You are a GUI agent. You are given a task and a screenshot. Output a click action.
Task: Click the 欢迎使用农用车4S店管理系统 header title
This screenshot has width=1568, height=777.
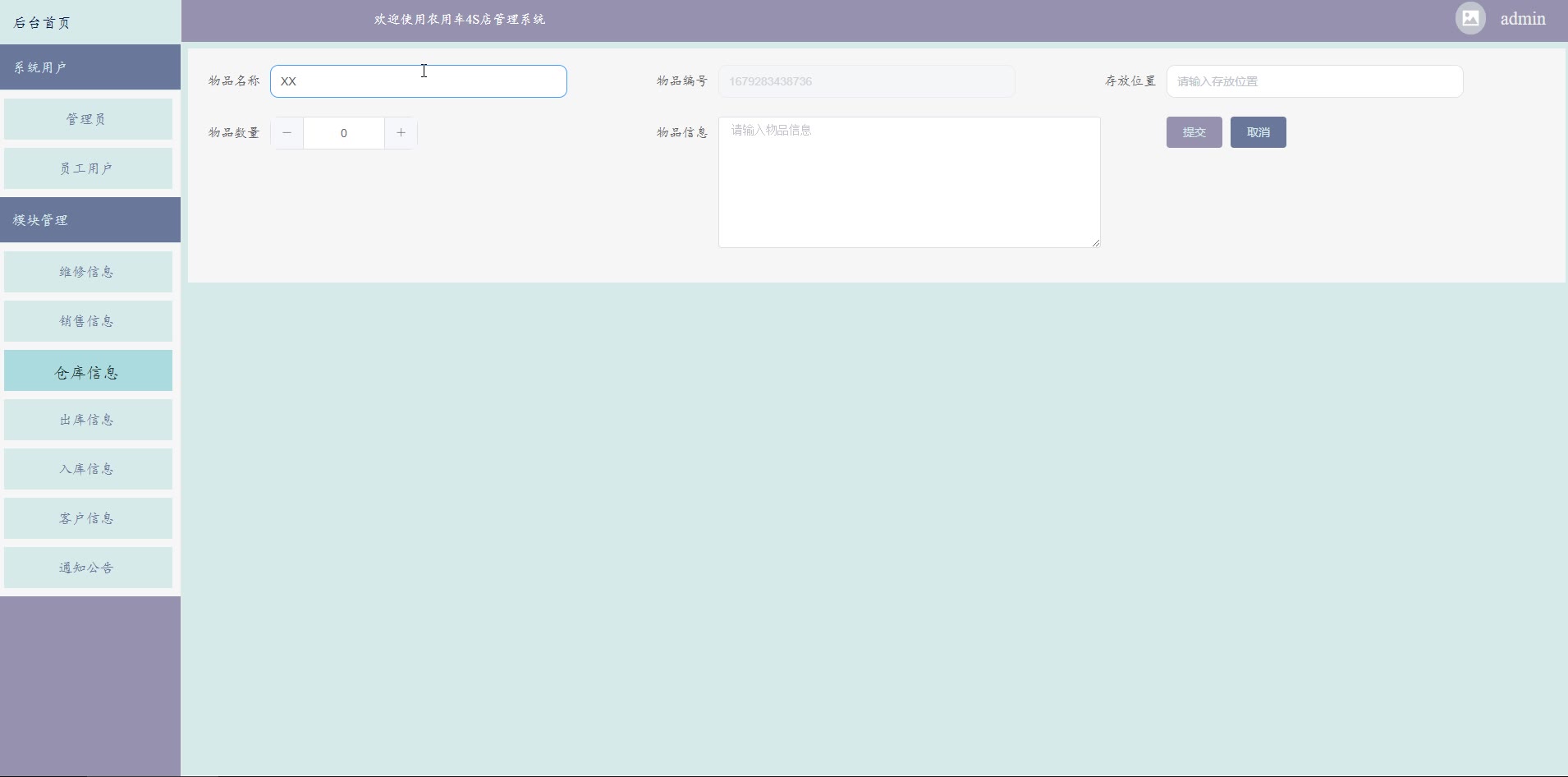[460, 19]
